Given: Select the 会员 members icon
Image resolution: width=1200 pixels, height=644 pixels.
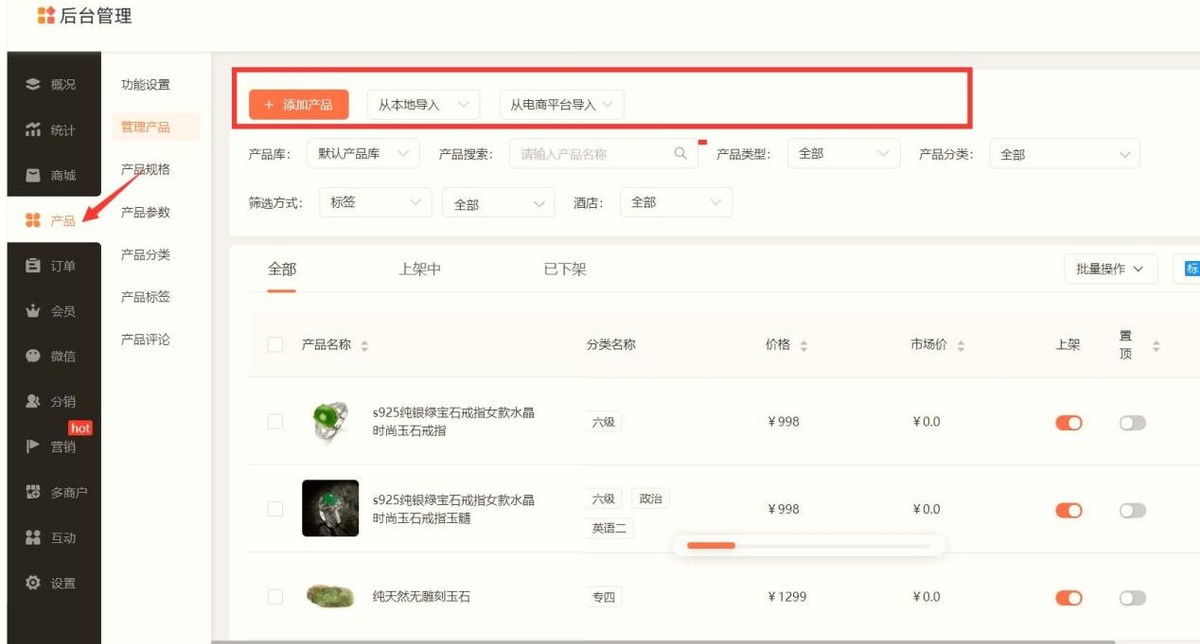Looking at the screenshot, I should point(51,310).
